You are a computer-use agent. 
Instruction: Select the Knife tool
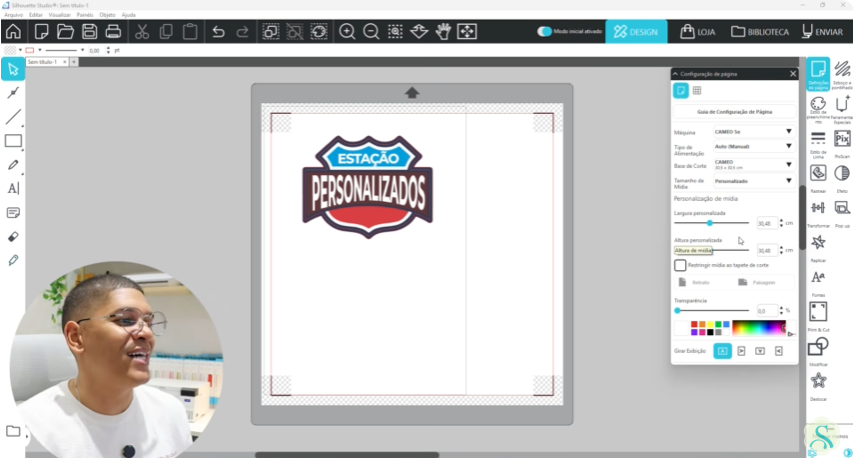pyautogui.click(x=13, y=261)
